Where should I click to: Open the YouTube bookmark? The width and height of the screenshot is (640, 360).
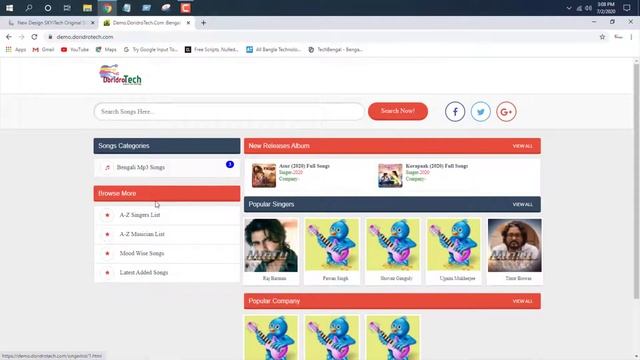point(75,49)
